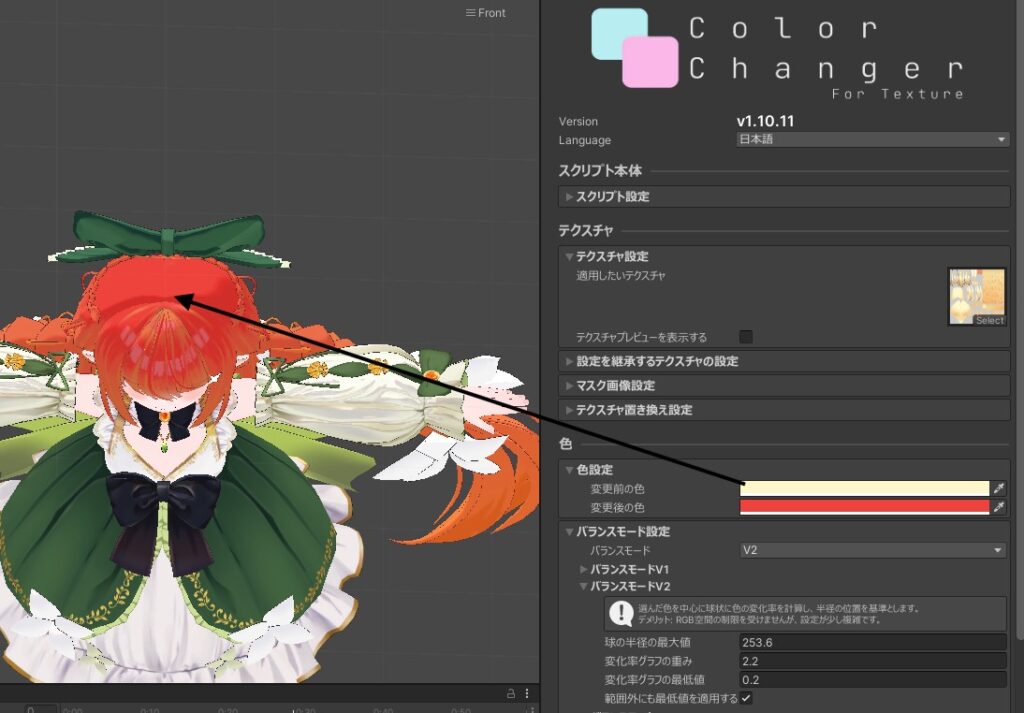Viewport: 1024px width, 713px height.
Task: Click the Front view hamburger icon
Action: [470, 13]
